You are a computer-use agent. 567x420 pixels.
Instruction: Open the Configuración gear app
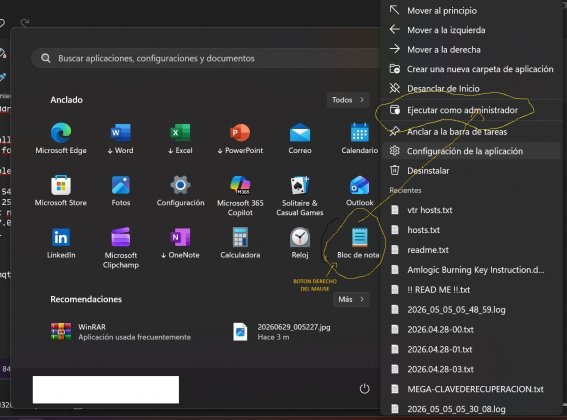[x=180, y=191]
